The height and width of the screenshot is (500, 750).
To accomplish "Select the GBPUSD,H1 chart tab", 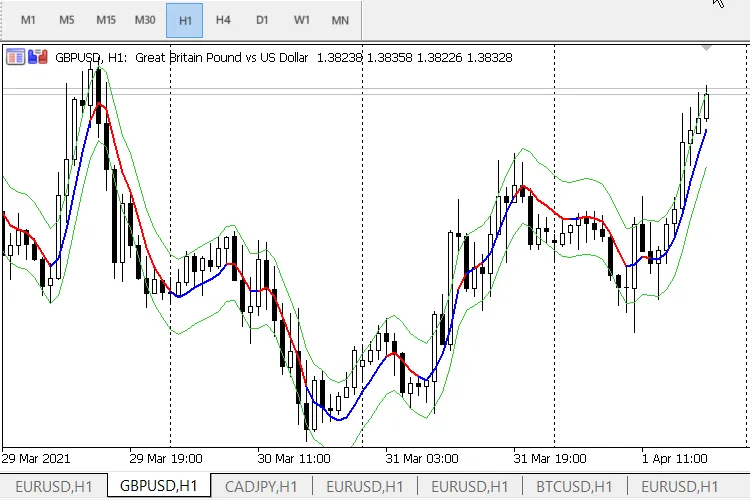I will pos(158,486).
